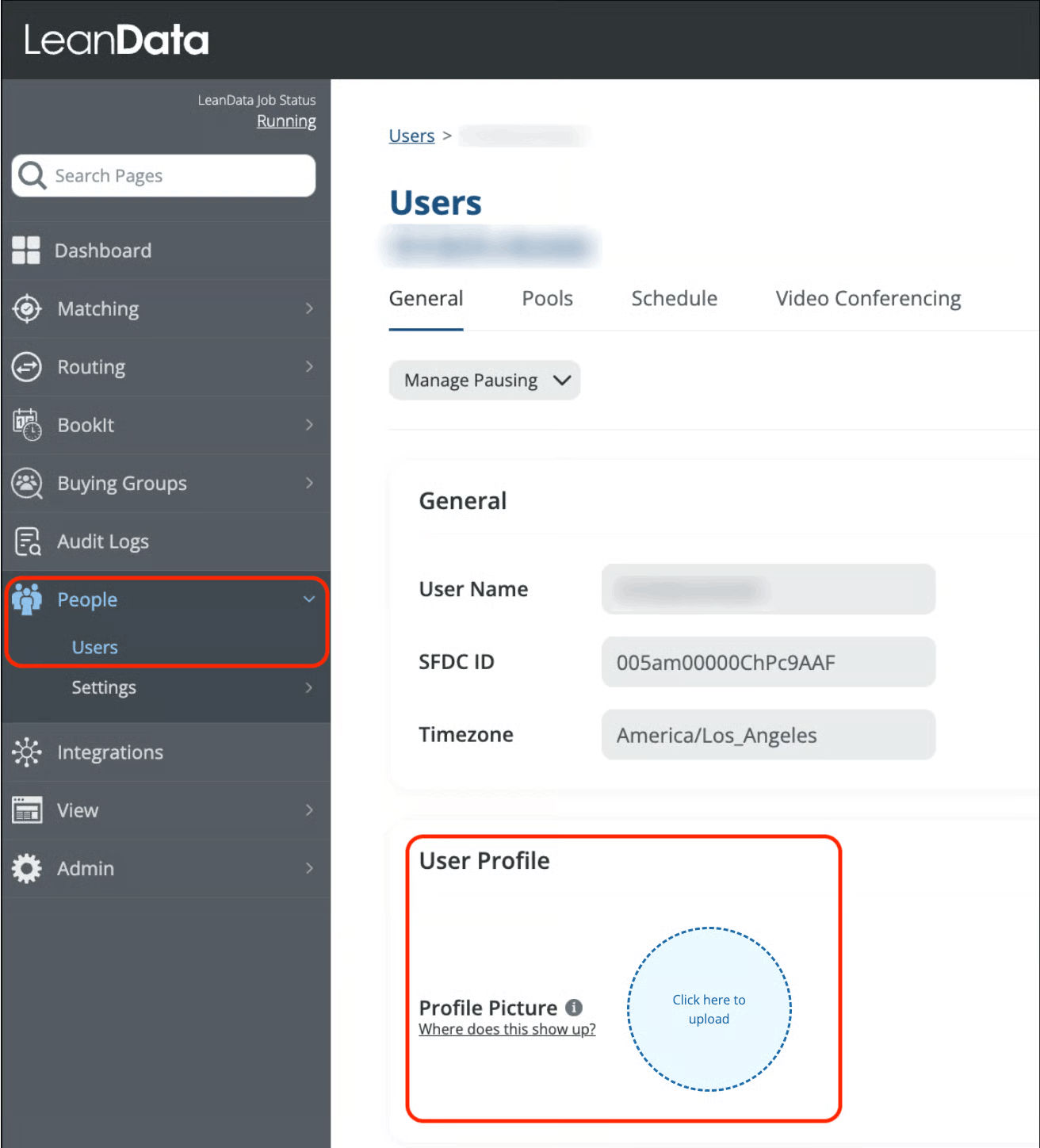Click the Routing arrows icon
Screen dimensions: 1040x1148
coord(27,367)
